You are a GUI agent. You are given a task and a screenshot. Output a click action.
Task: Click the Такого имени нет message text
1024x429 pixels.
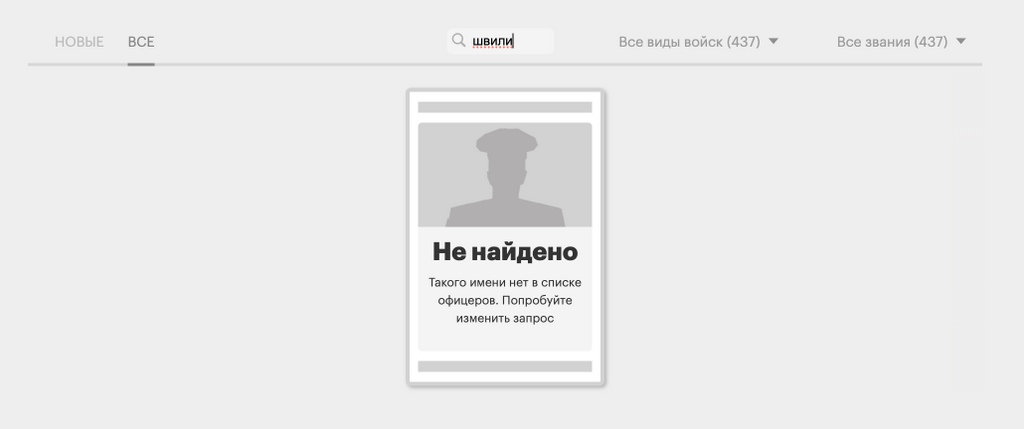tap(505, 301)
